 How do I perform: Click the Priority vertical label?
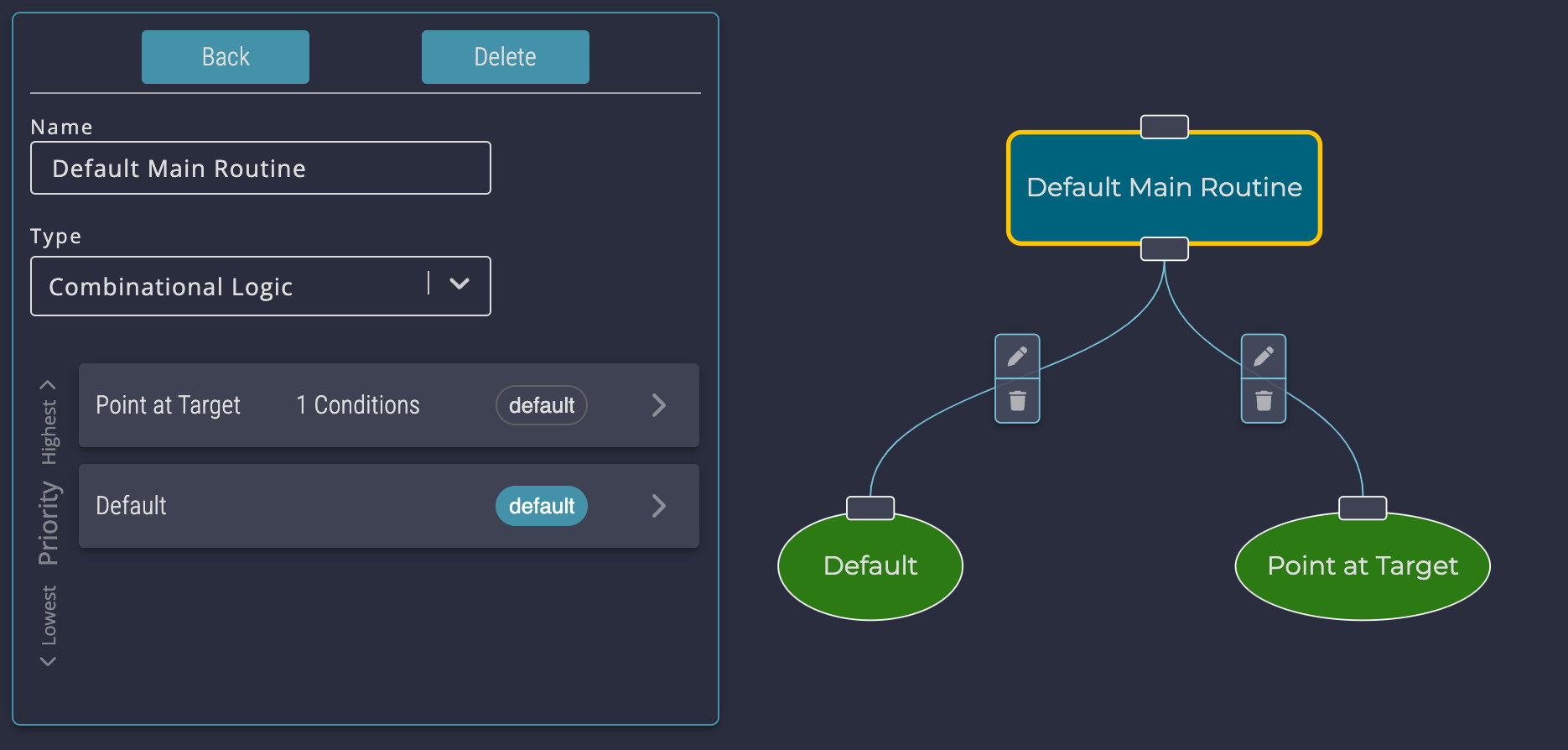[49, 523]
